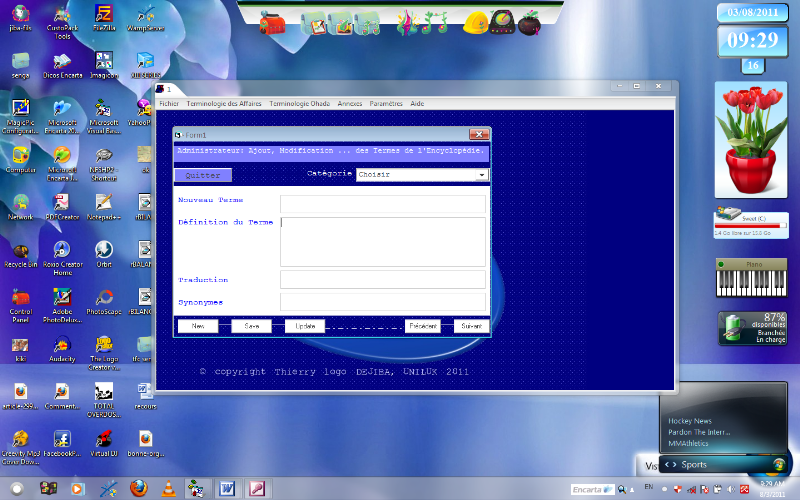Click inside the Traduction input box

(383, 280)
